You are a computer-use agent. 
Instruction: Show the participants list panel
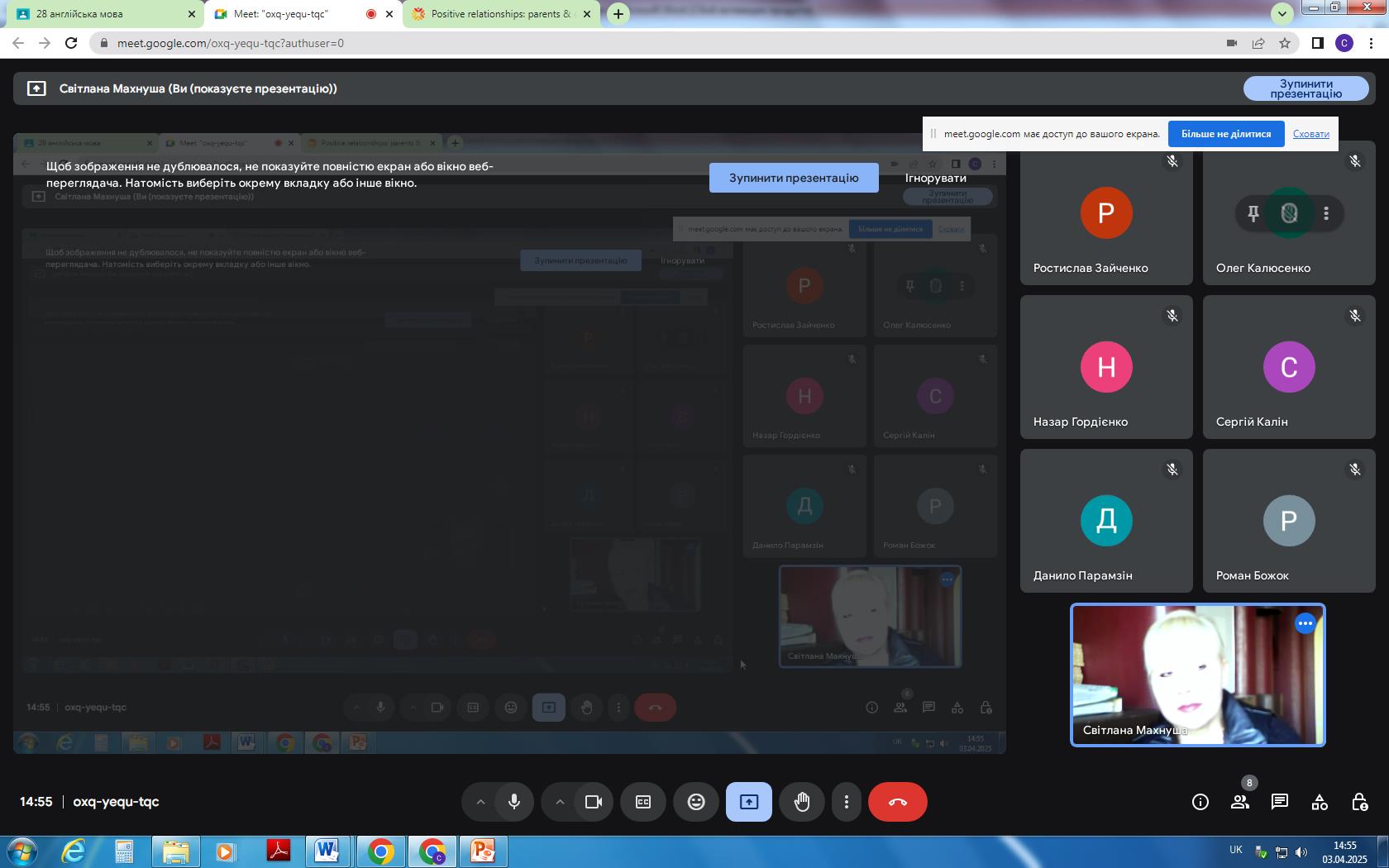(x=1239, y=802)
